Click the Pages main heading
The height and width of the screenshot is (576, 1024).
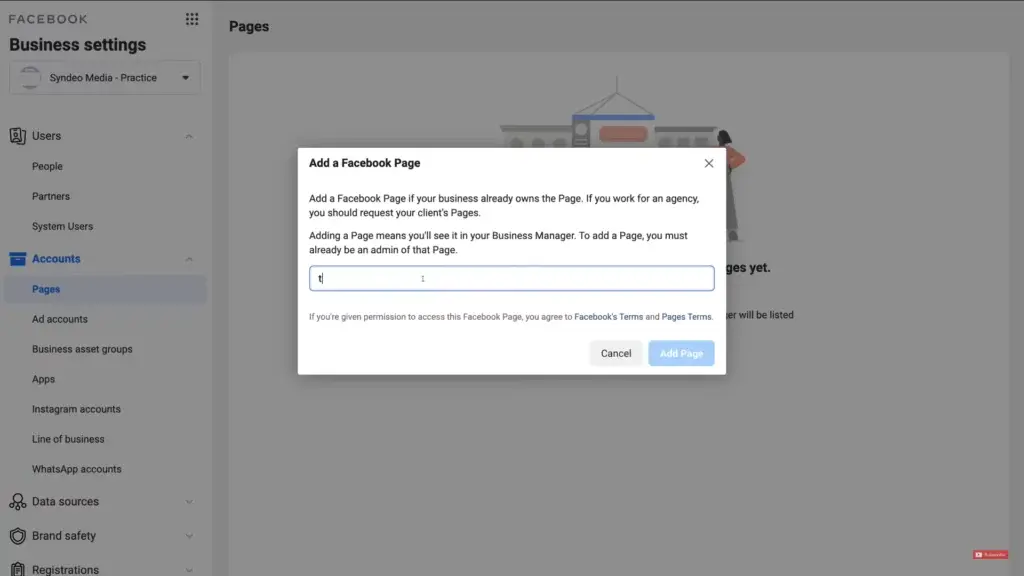pyautogui.click(x=249, y=26)
